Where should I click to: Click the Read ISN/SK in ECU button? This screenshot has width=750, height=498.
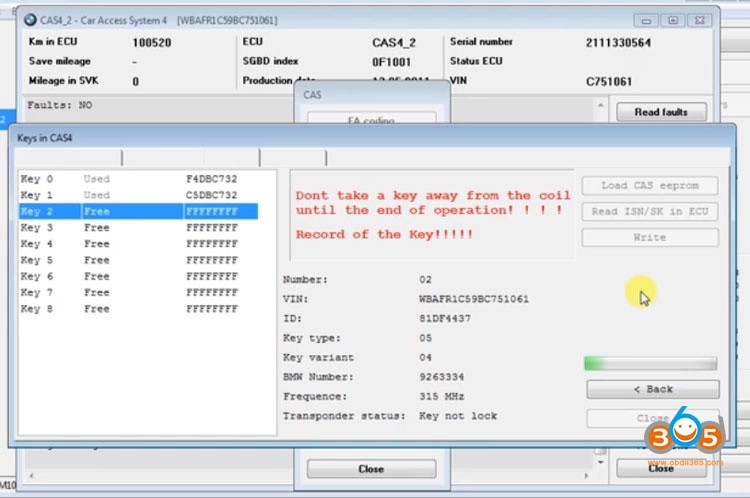[x=650, y=211]
